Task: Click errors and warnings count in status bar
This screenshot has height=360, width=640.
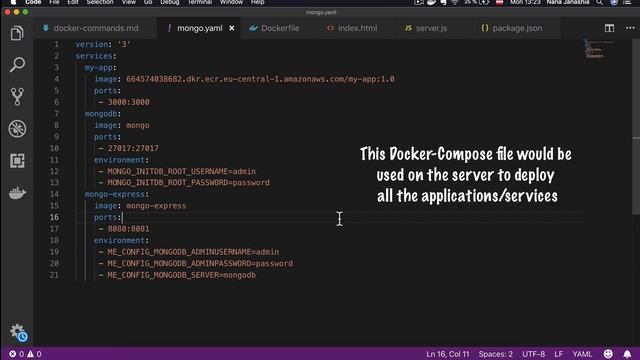Action: (25, 354)
